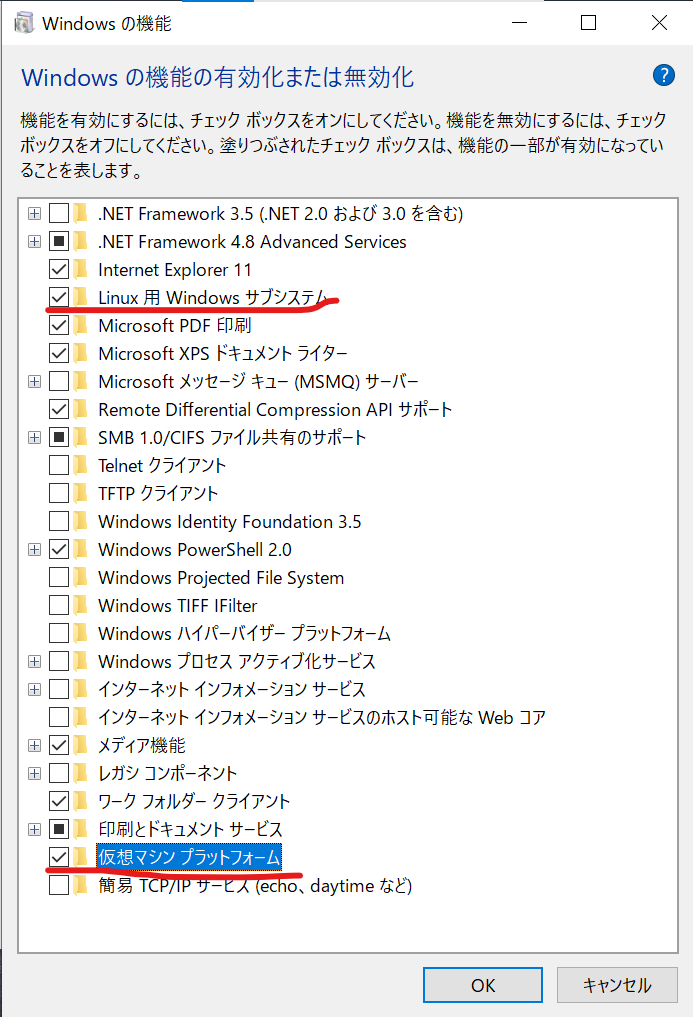Enable Windows ハイパーバイザー プラットフォーム checkbox
This screenshot has width=693, height=1017.
point(59,633)
